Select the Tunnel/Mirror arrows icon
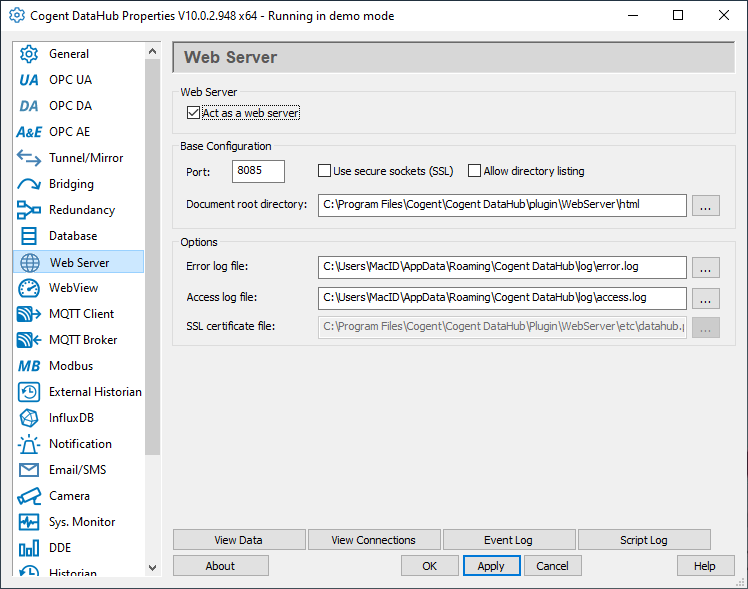748x589 pixels. pos(29,158)
